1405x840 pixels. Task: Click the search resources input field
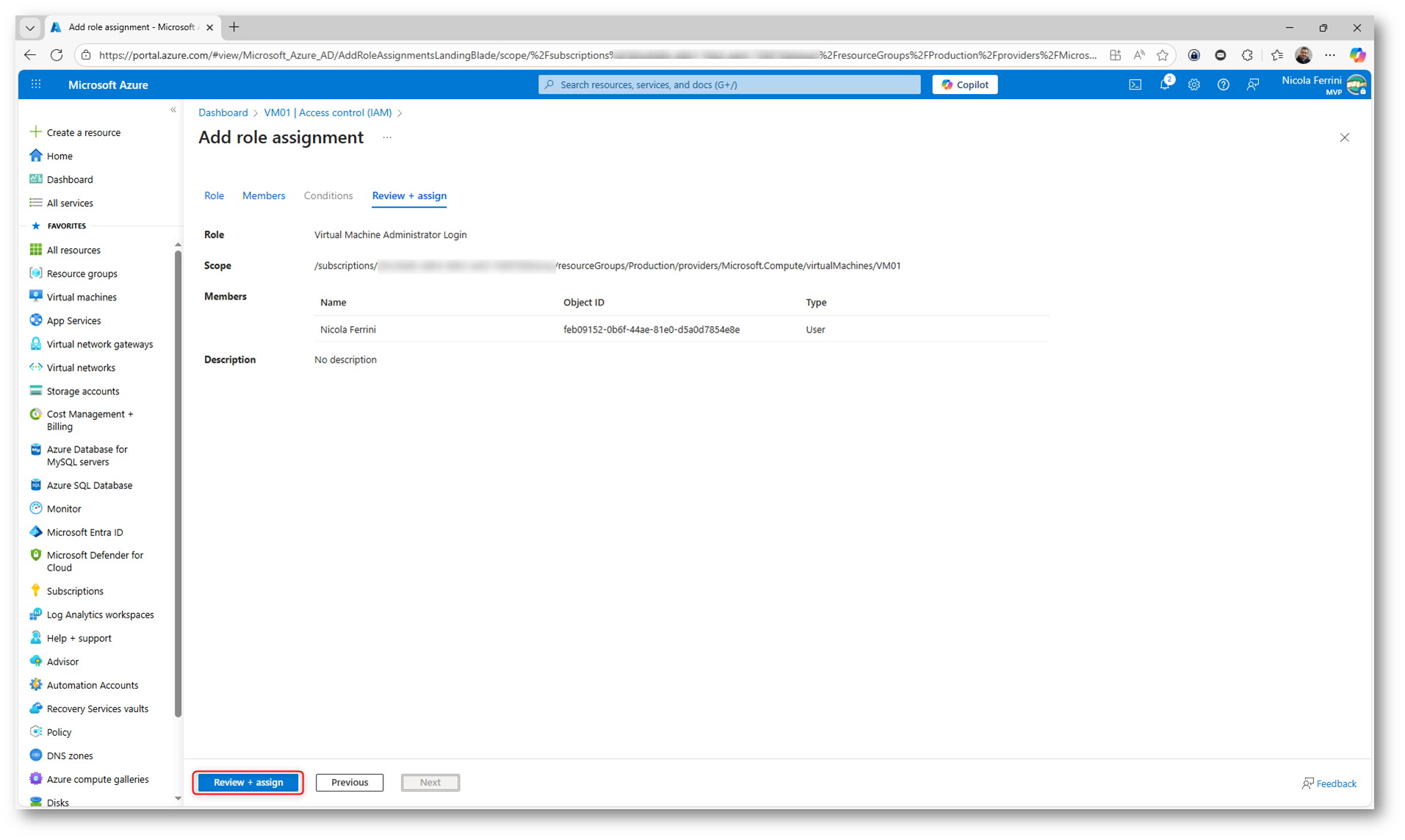point(729,84)
